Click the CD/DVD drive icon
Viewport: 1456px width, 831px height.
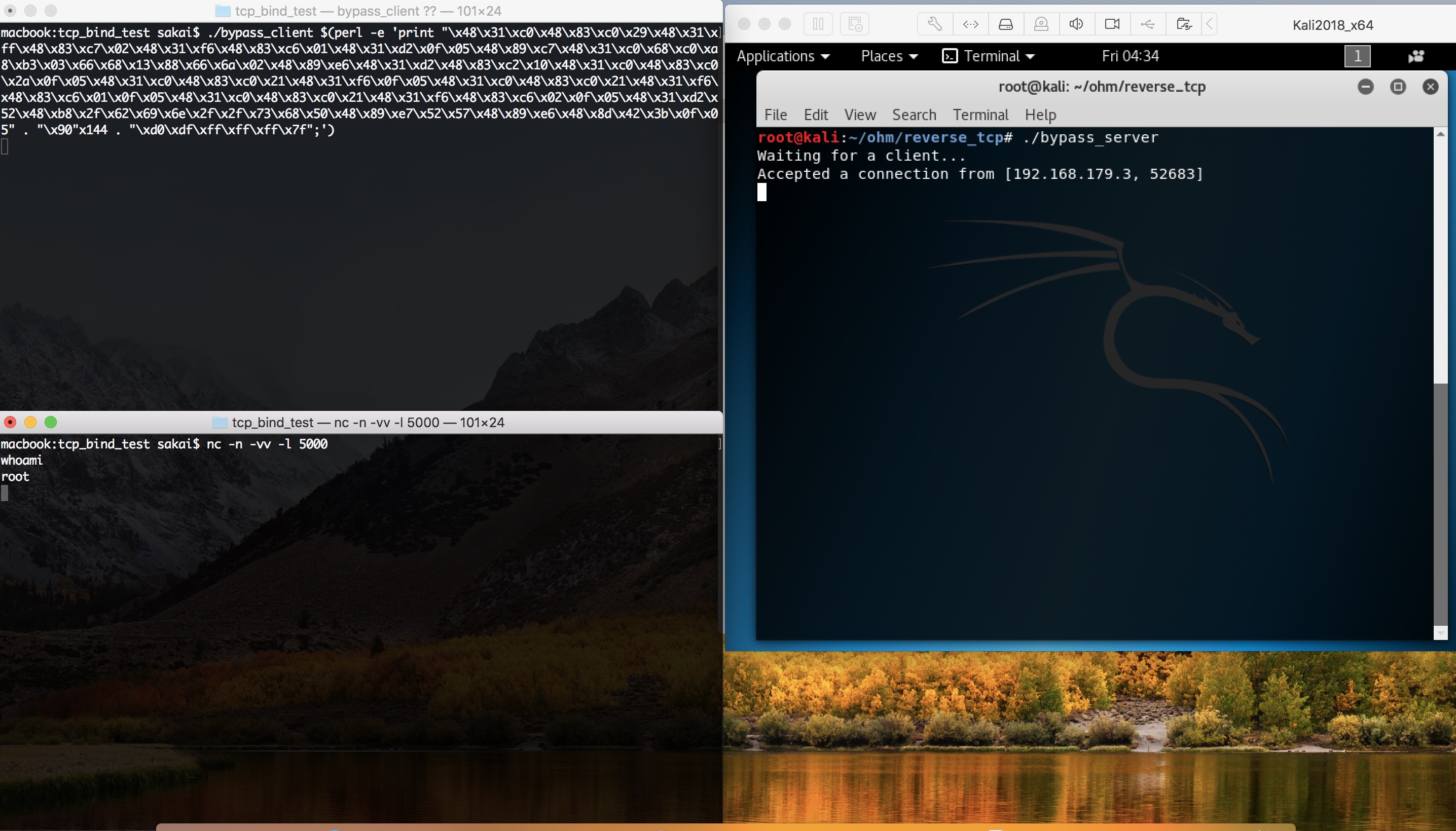pos(1041,24)
